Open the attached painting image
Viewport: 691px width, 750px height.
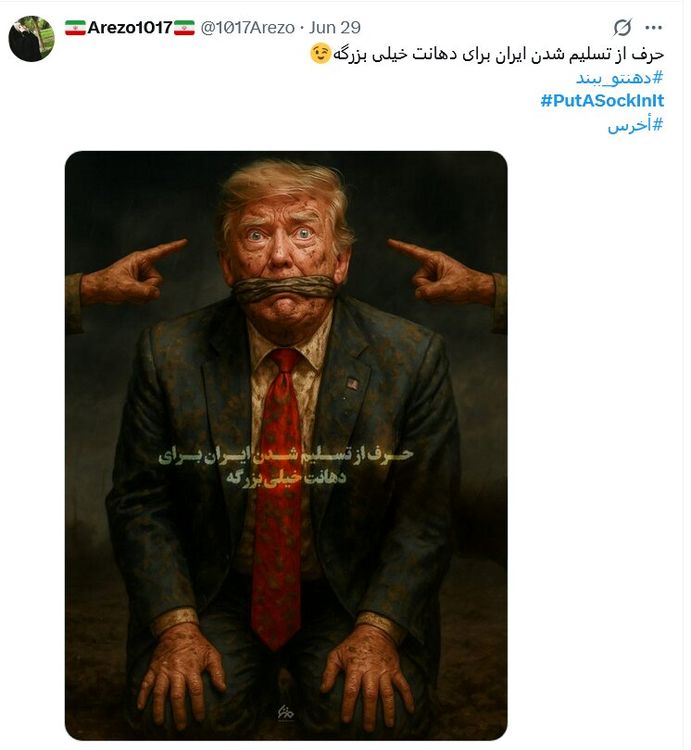[286, 446]
